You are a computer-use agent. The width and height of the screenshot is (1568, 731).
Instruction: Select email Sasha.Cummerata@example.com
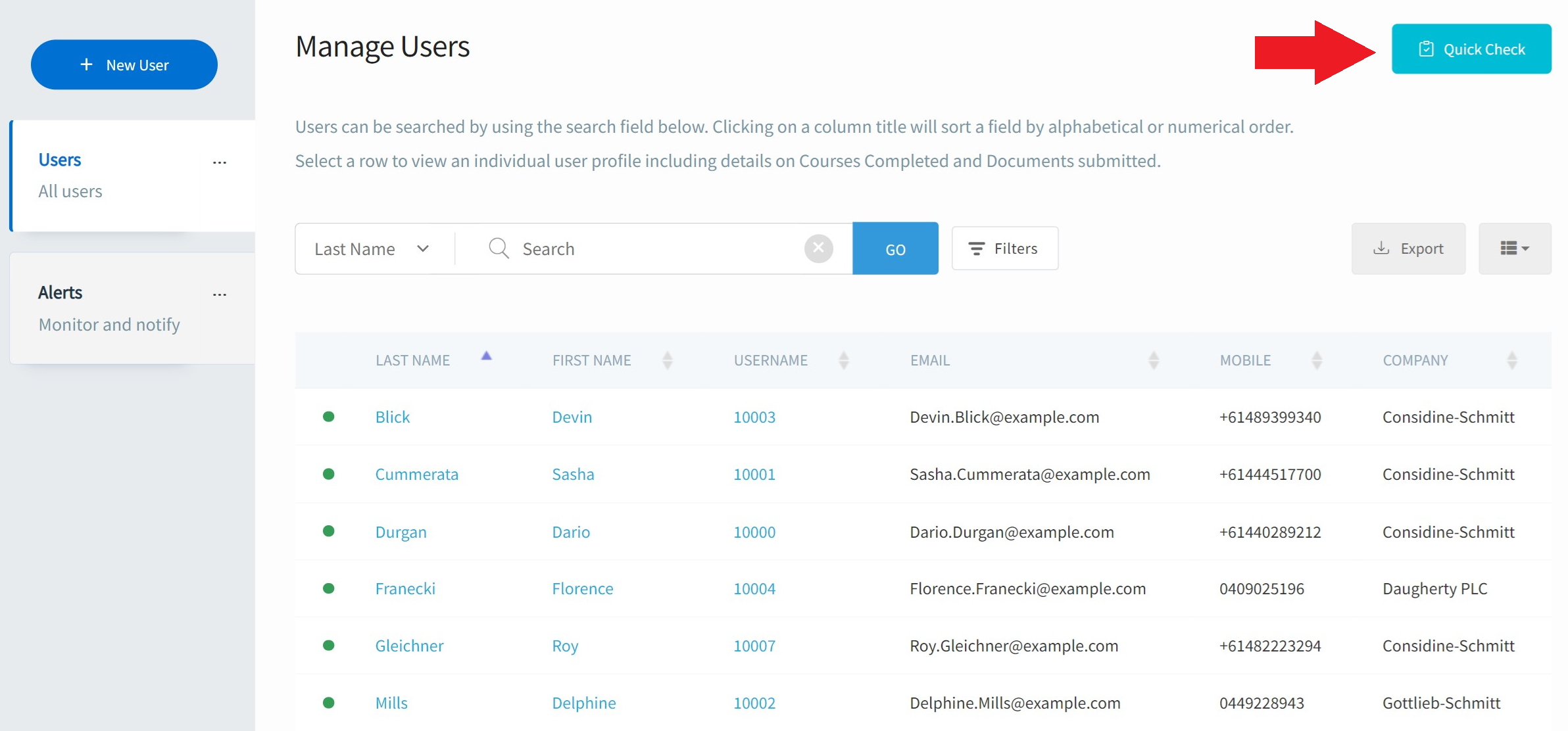(1030, 475)
